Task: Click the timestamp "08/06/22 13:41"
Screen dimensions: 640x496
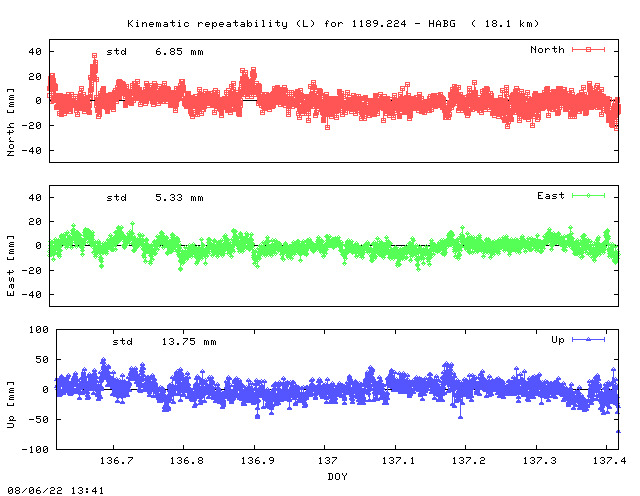Action: (56, 490)
